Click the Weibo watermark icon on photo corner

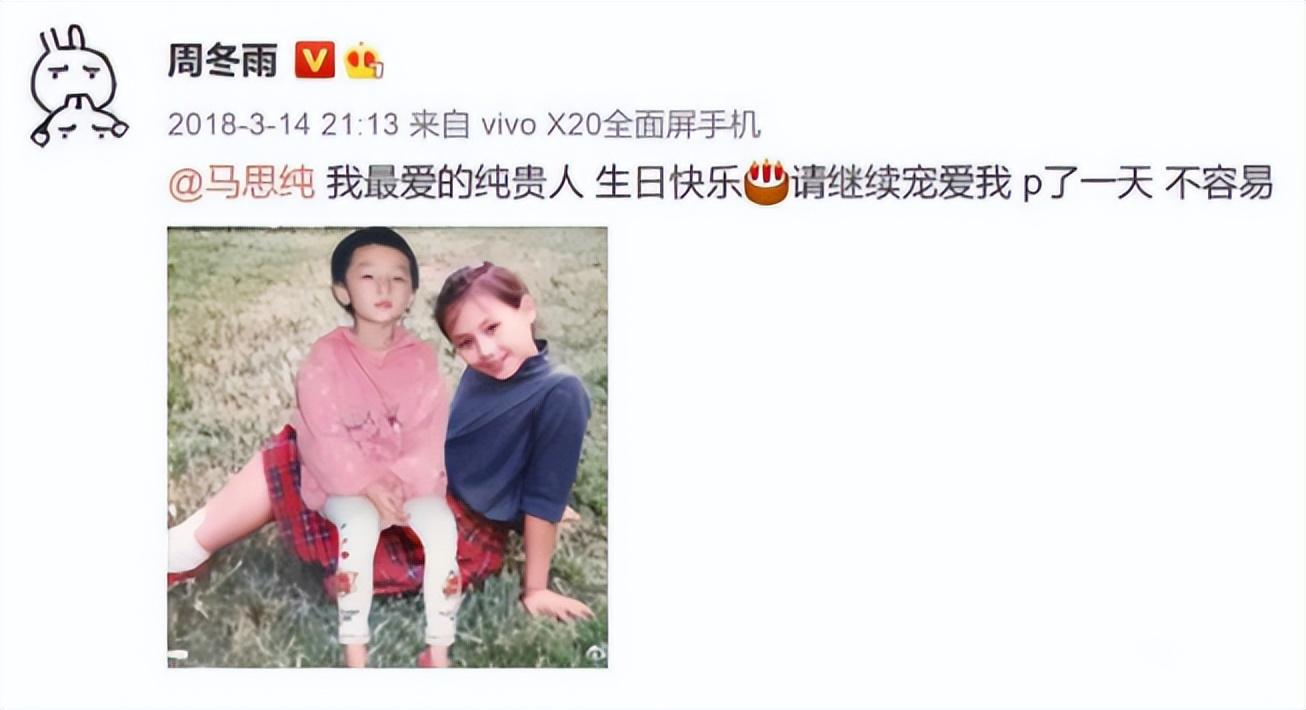tap(595, 652)
